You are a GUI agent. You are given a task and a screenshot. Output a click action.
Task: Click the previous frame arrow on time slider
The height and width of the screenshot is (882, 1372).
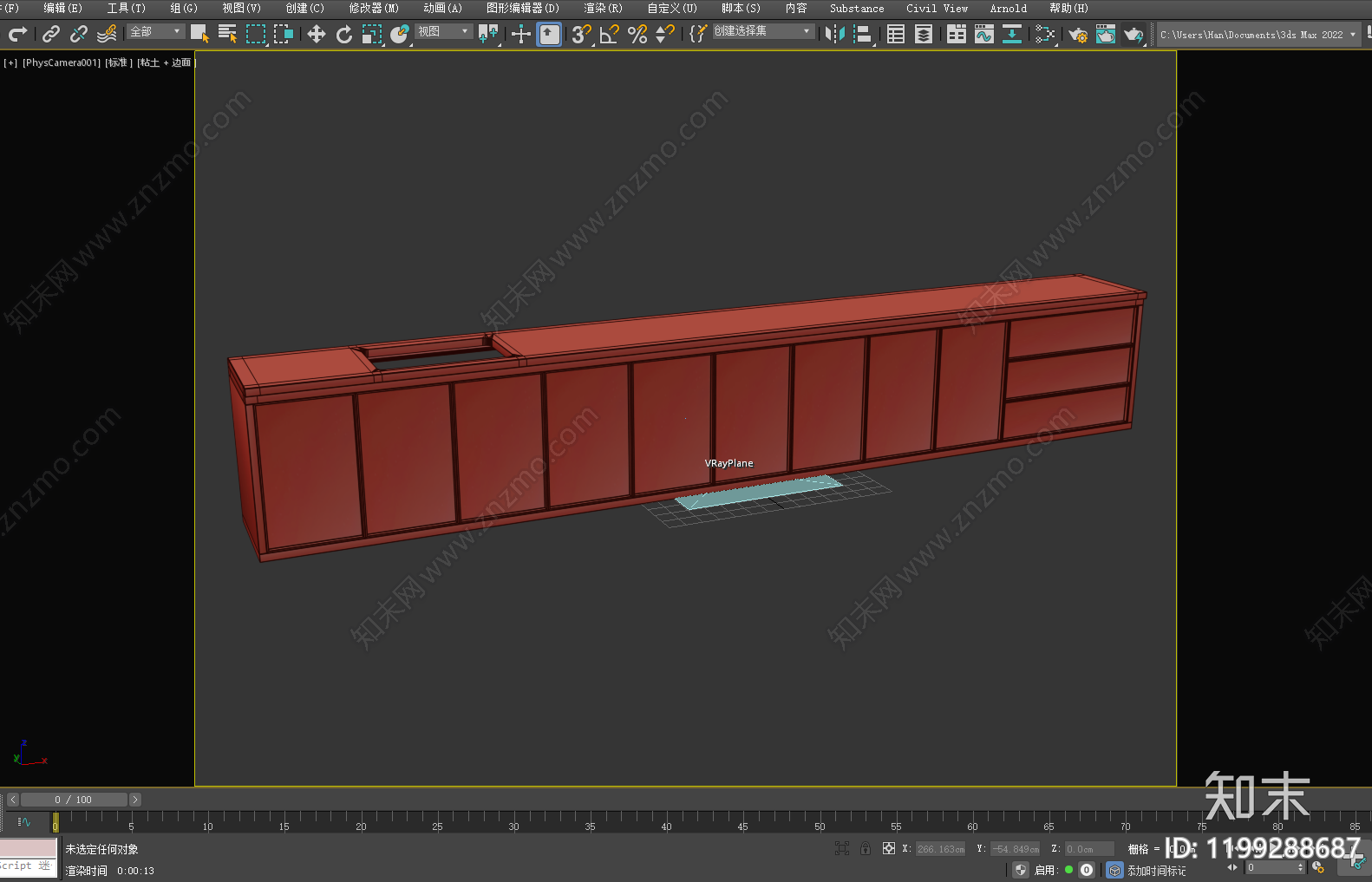12,800
